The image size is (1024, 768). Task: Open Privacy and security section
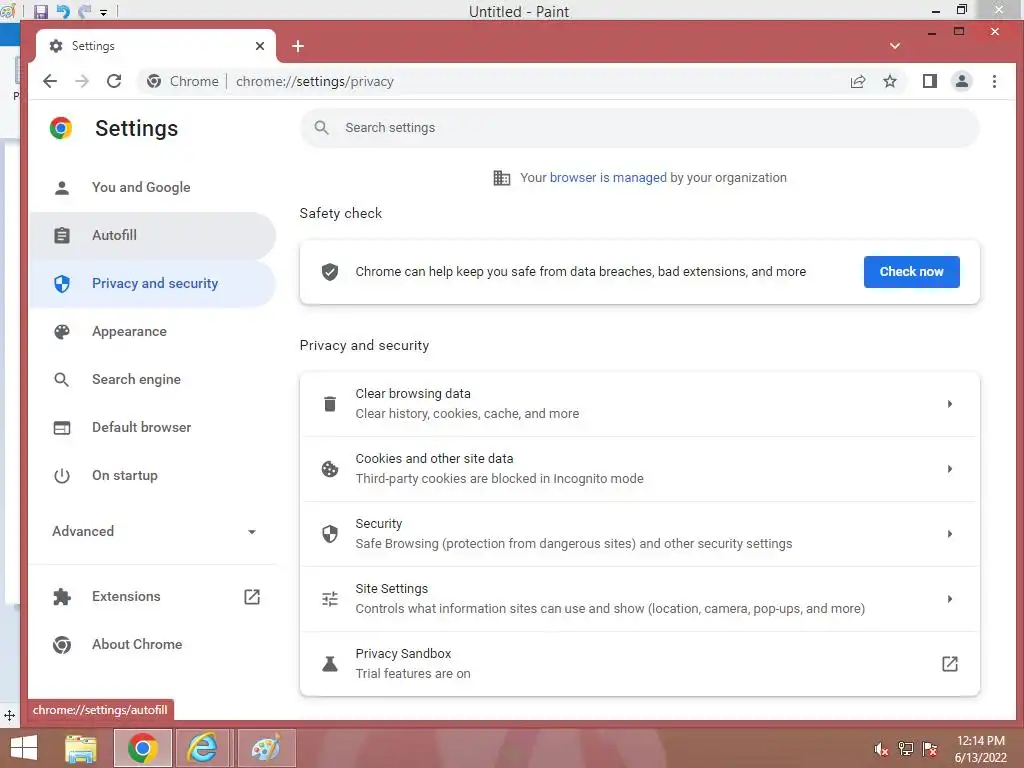pos(152,283)
